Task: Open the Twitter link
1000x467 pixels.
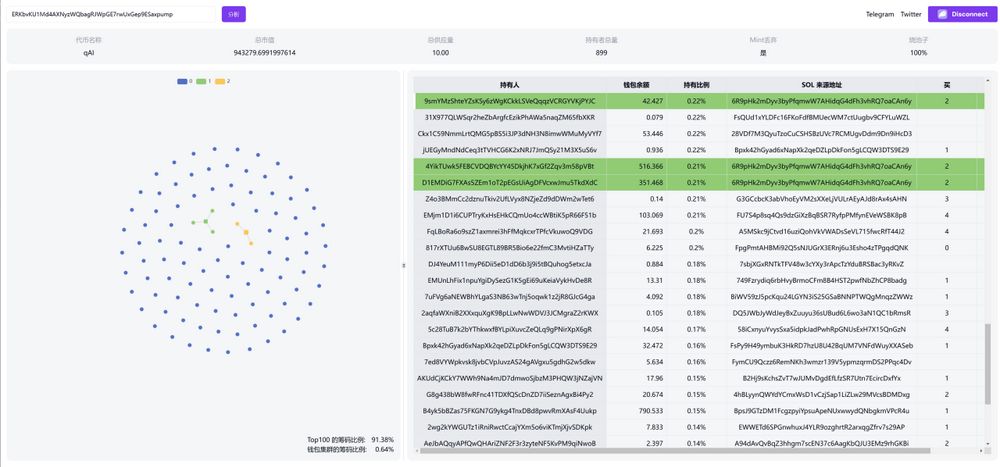Action: (911, 14)
